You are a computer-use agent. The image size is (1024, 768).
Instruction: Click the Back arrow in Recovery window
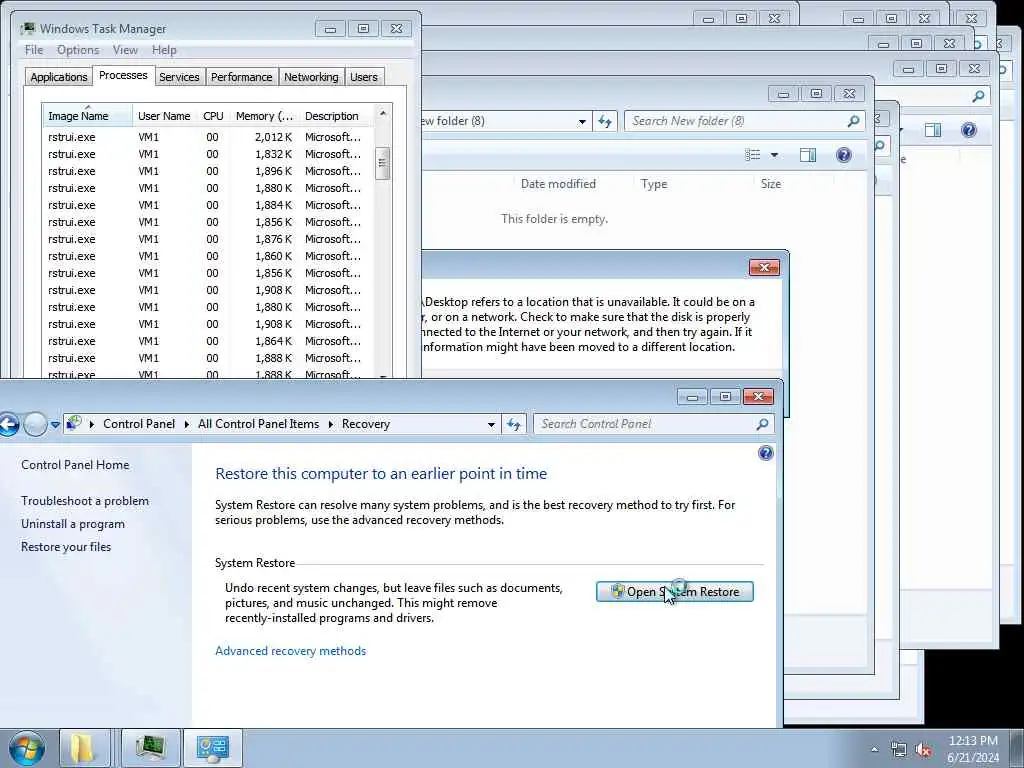point(8,424)
